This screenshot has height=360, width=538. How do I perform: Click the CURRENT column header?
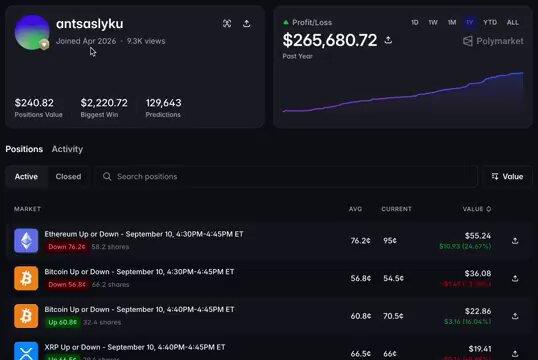tap(396, 209)
